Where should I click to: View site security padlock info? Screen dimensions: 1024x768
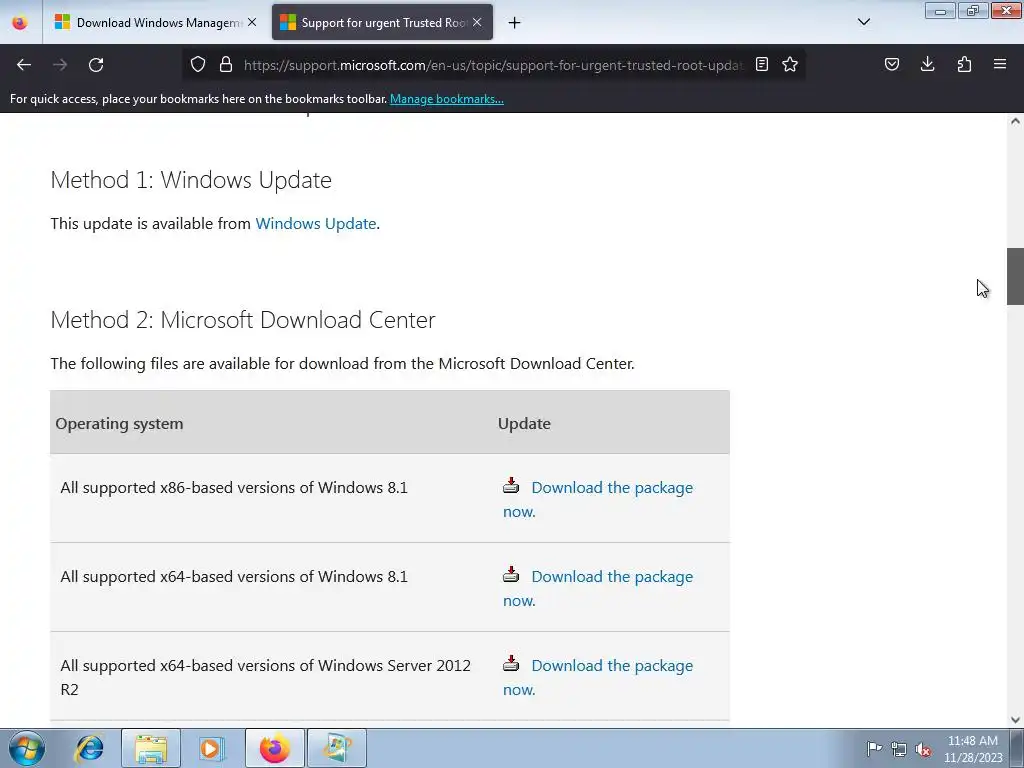[x=226, y=64]
